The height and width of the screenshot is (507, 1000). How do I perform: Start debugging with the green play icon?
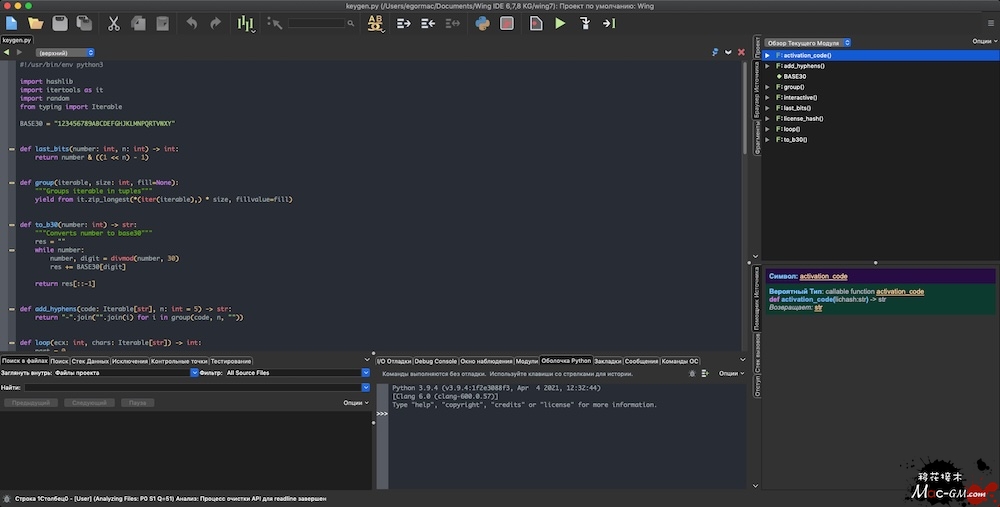pos(560,22)
